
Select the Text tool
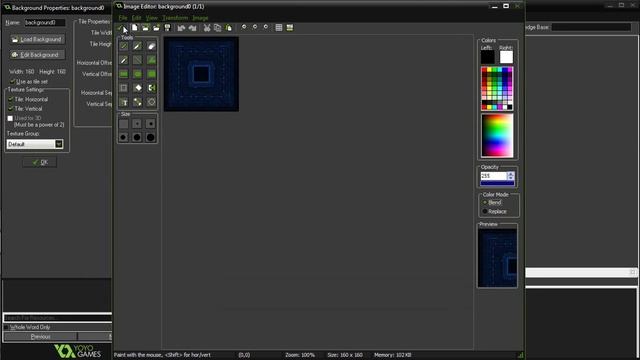(x=124, y=102)
